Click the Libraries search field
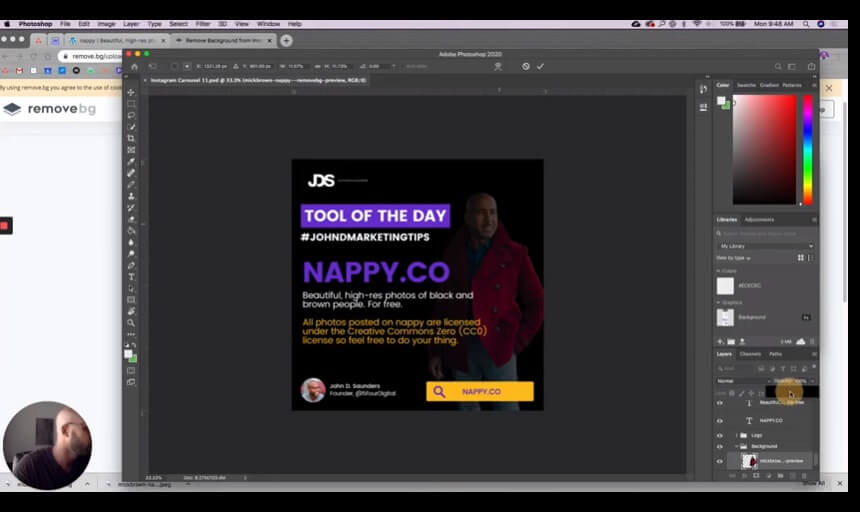 coord(766,234)
